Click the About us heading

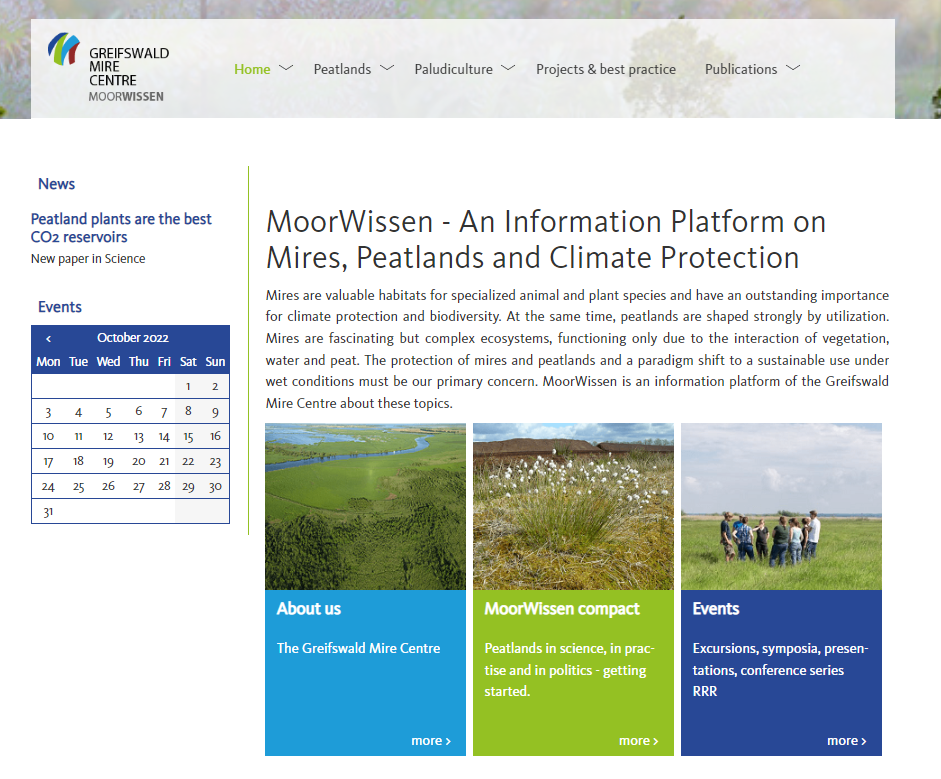[x=309, y=608]
